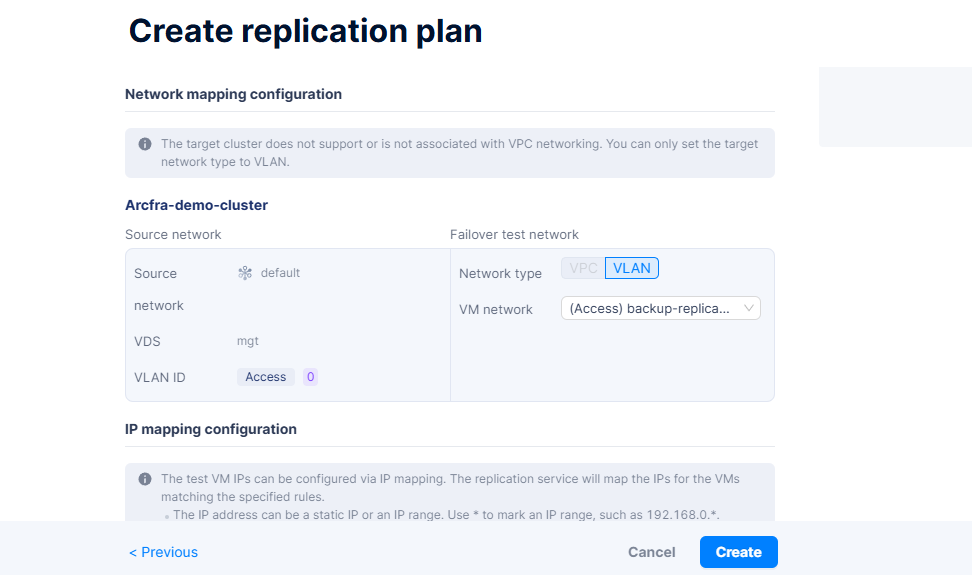The image size is (972, 575).
Task: Click the chevron arrow in the VM network box
Action: 749,309
